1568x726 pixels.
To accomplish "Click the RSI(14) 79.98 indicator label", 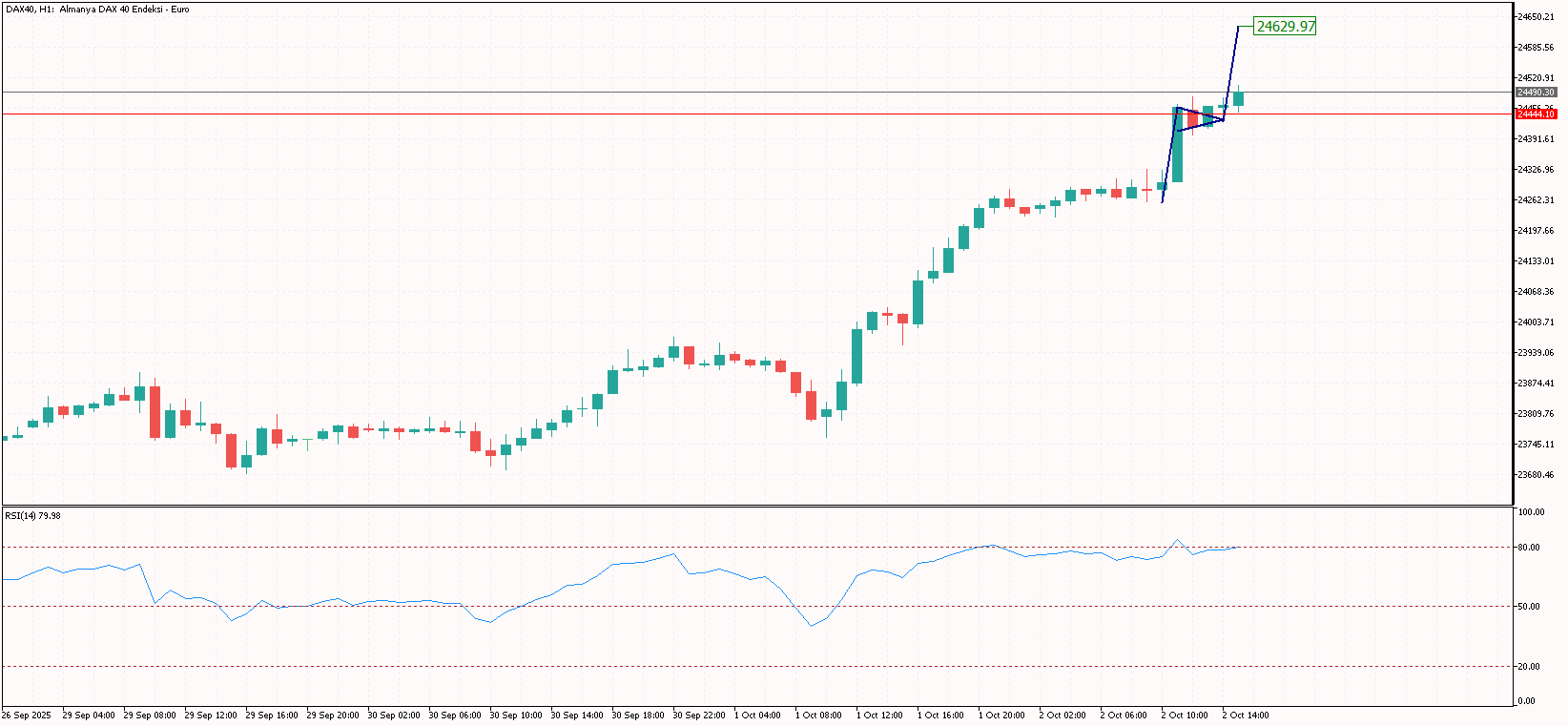I will [x=32, y=516].
